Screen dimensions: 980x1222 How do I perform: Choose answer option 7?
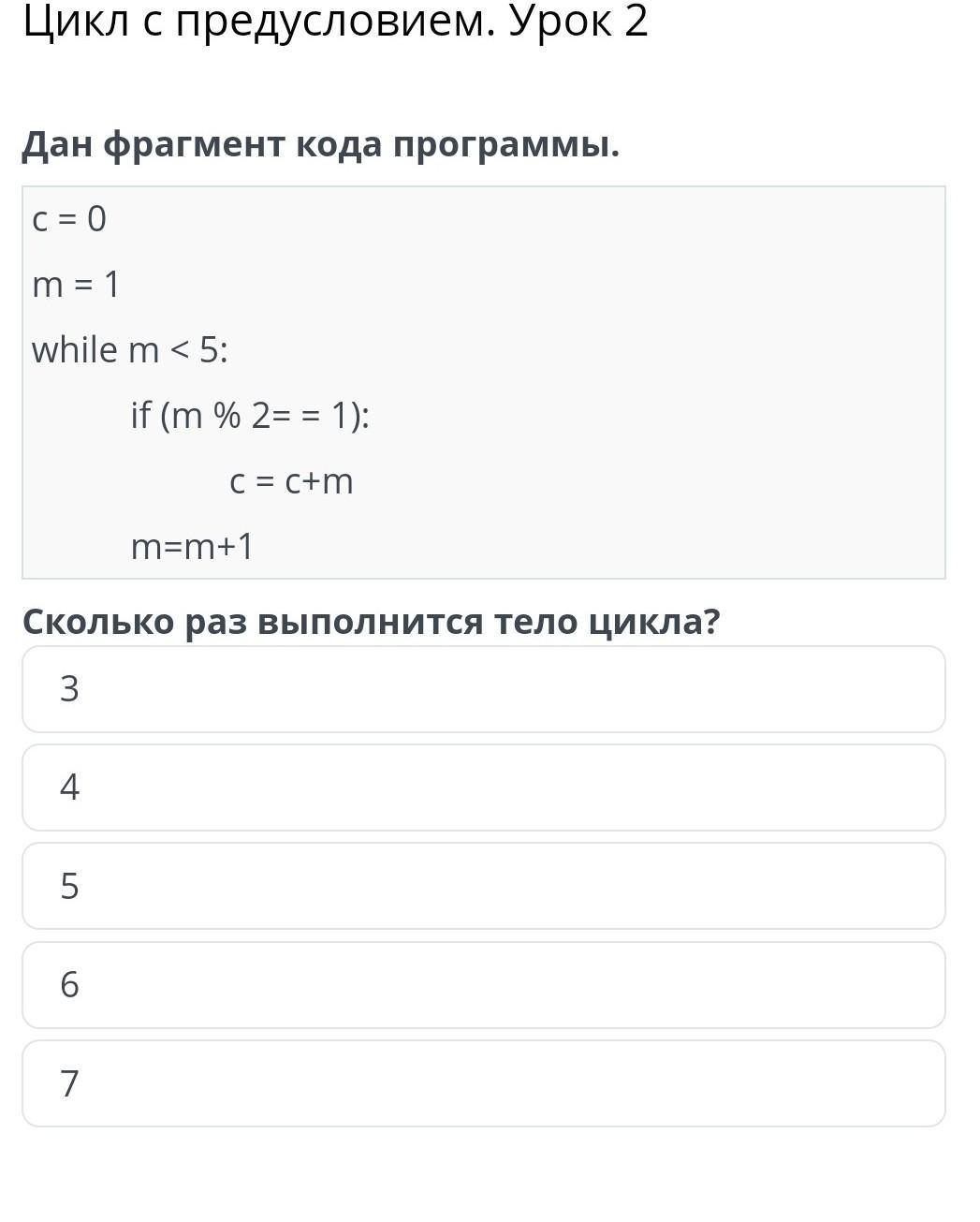tap(484, 1083)
